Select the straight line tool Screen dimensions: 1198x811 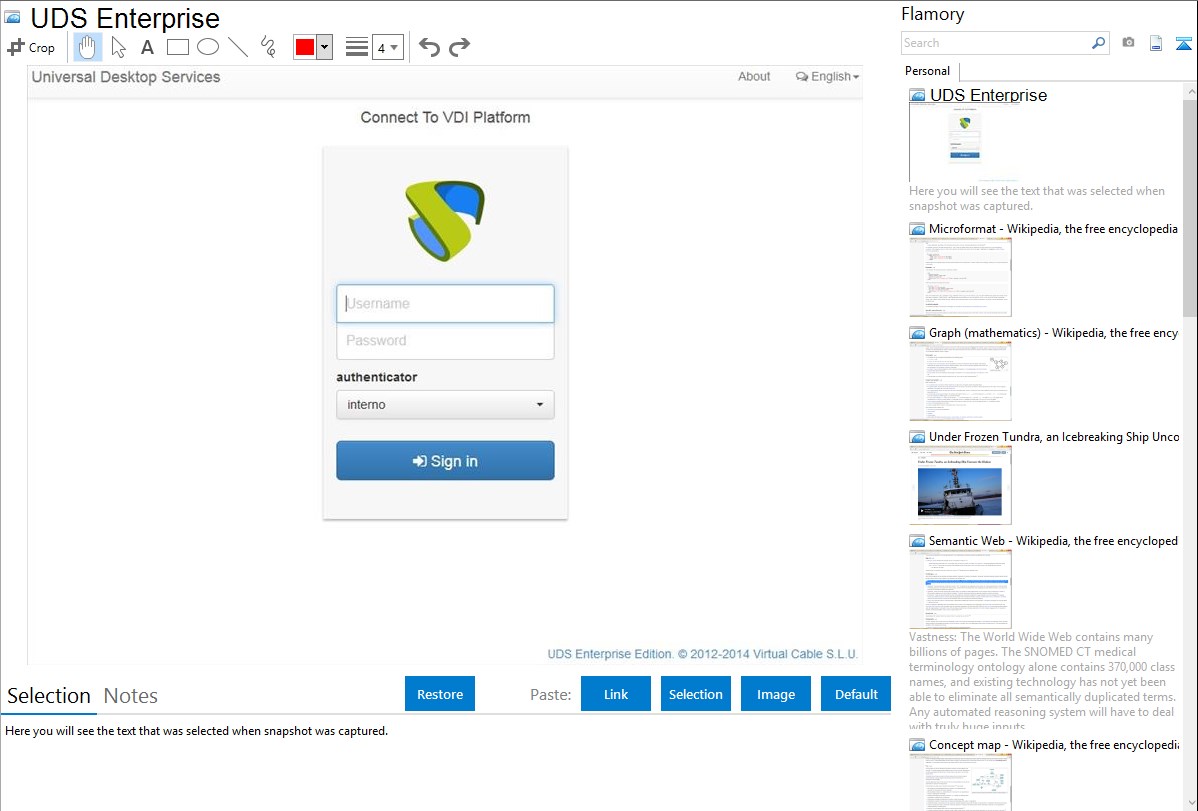(238, 47)
